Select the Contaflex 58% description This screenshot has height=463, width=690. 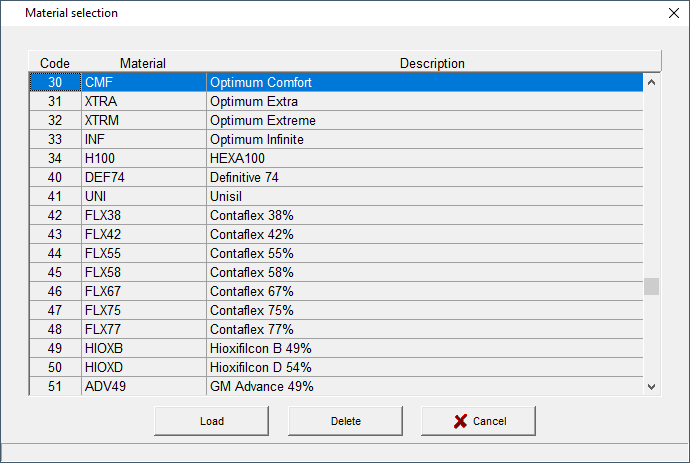(425, 272)
